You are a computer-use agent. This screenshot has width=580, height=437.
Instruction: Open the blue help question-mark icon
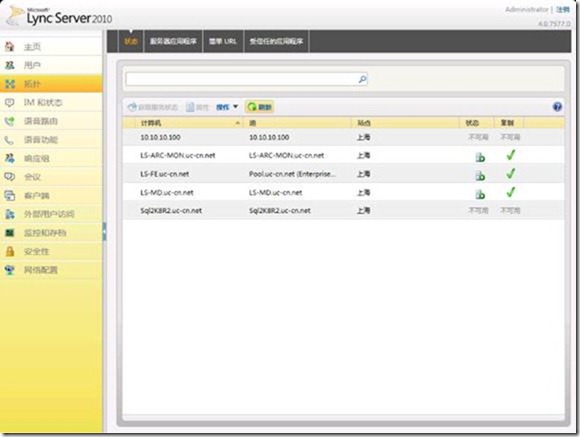pyautogui.click(x=557, y=107)
